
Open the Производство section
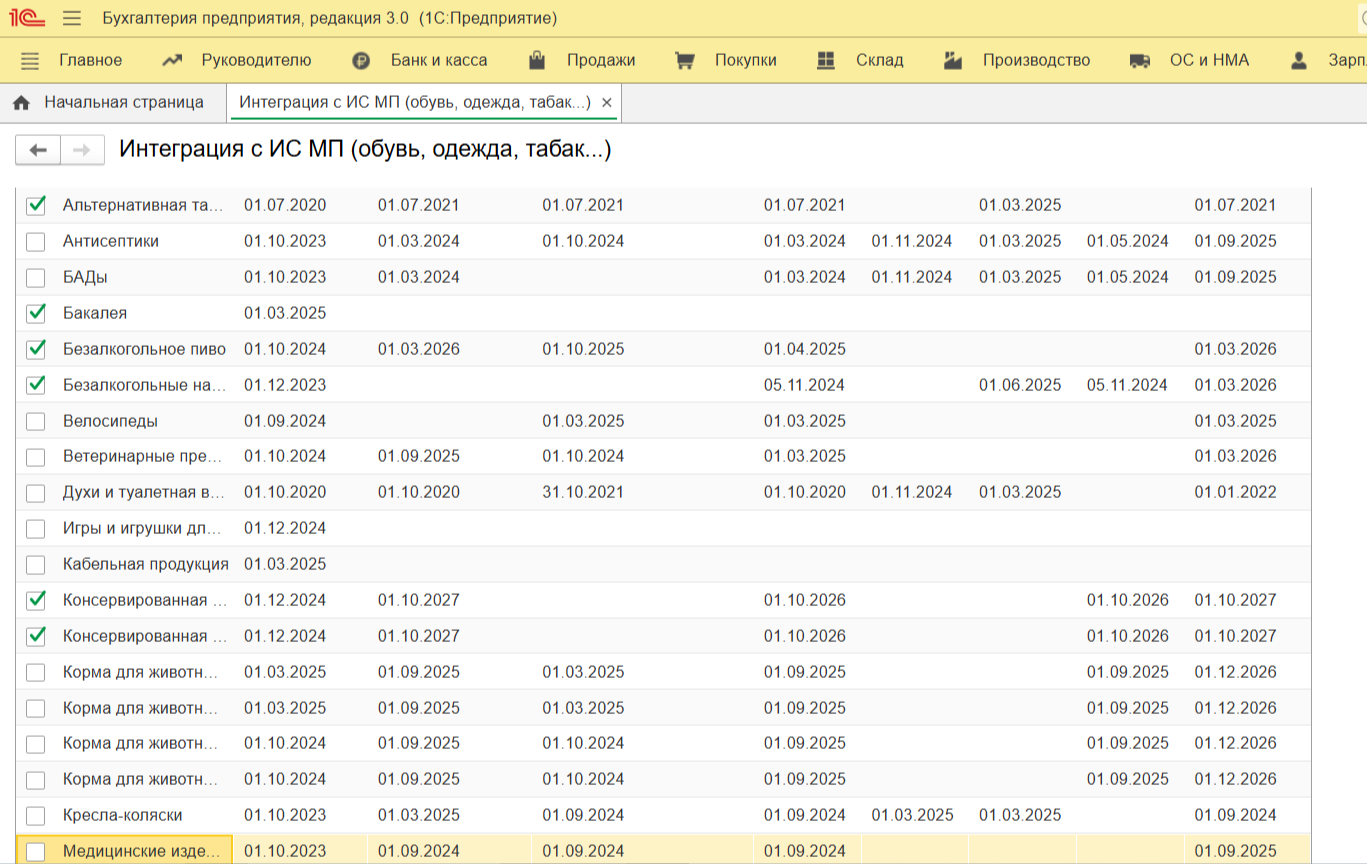click(x=1035, y=60)
